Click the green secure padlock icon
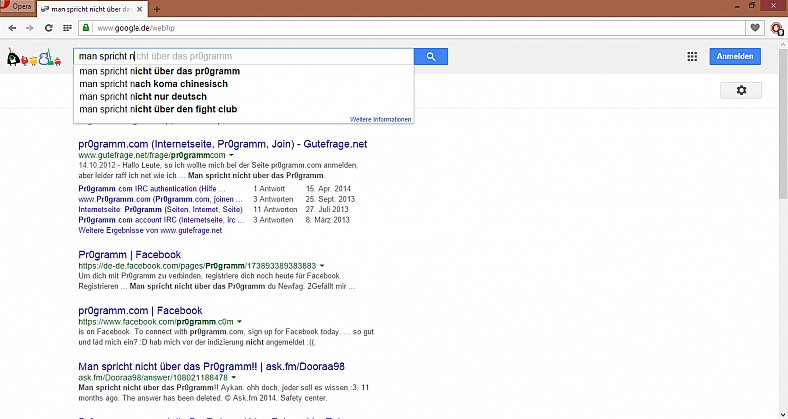This screenshot has height=419, width=788. pyautogui.click(x=86, y=28)
